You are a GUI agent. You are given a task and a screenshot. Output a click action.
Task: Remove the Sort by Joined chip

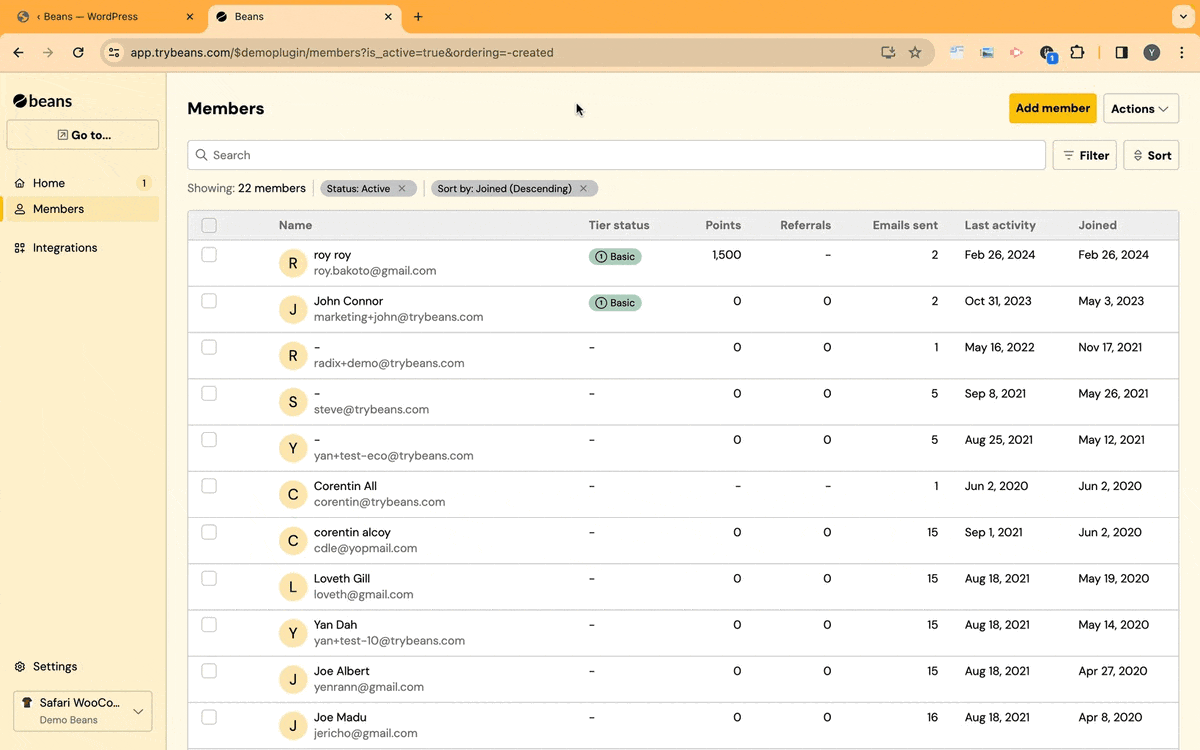[x=583, y=188]
